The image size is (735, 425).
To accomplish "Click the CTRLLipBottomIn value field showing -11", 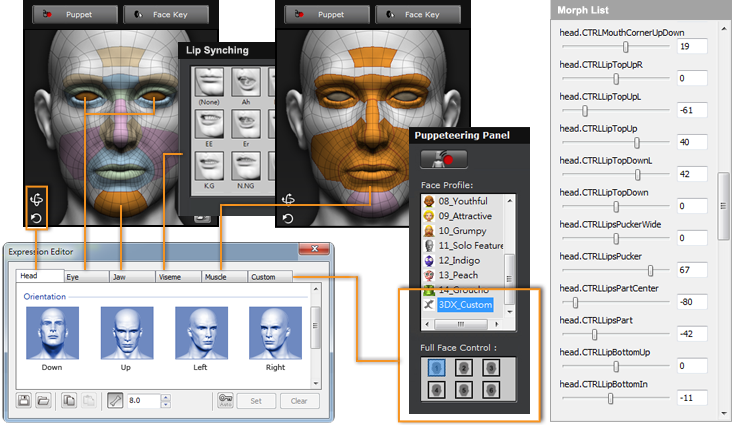I will pos(692,398).
